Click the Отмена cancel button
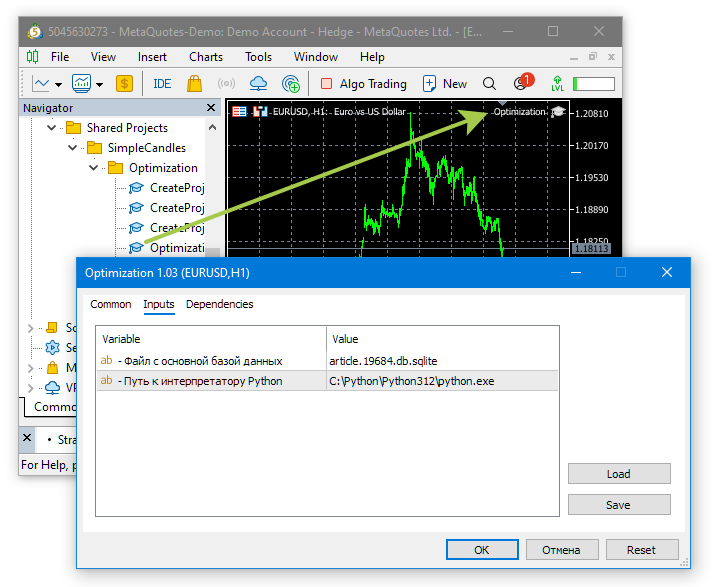Viewport: 715px width, 587px height. 562,550
